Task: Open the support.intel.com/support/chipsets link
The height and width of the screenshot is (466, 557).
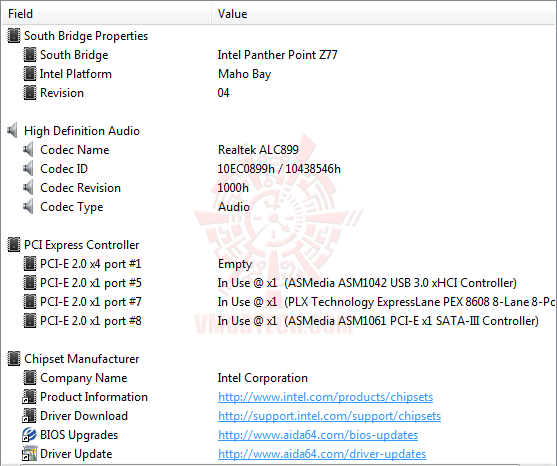Action: [329, 416]
